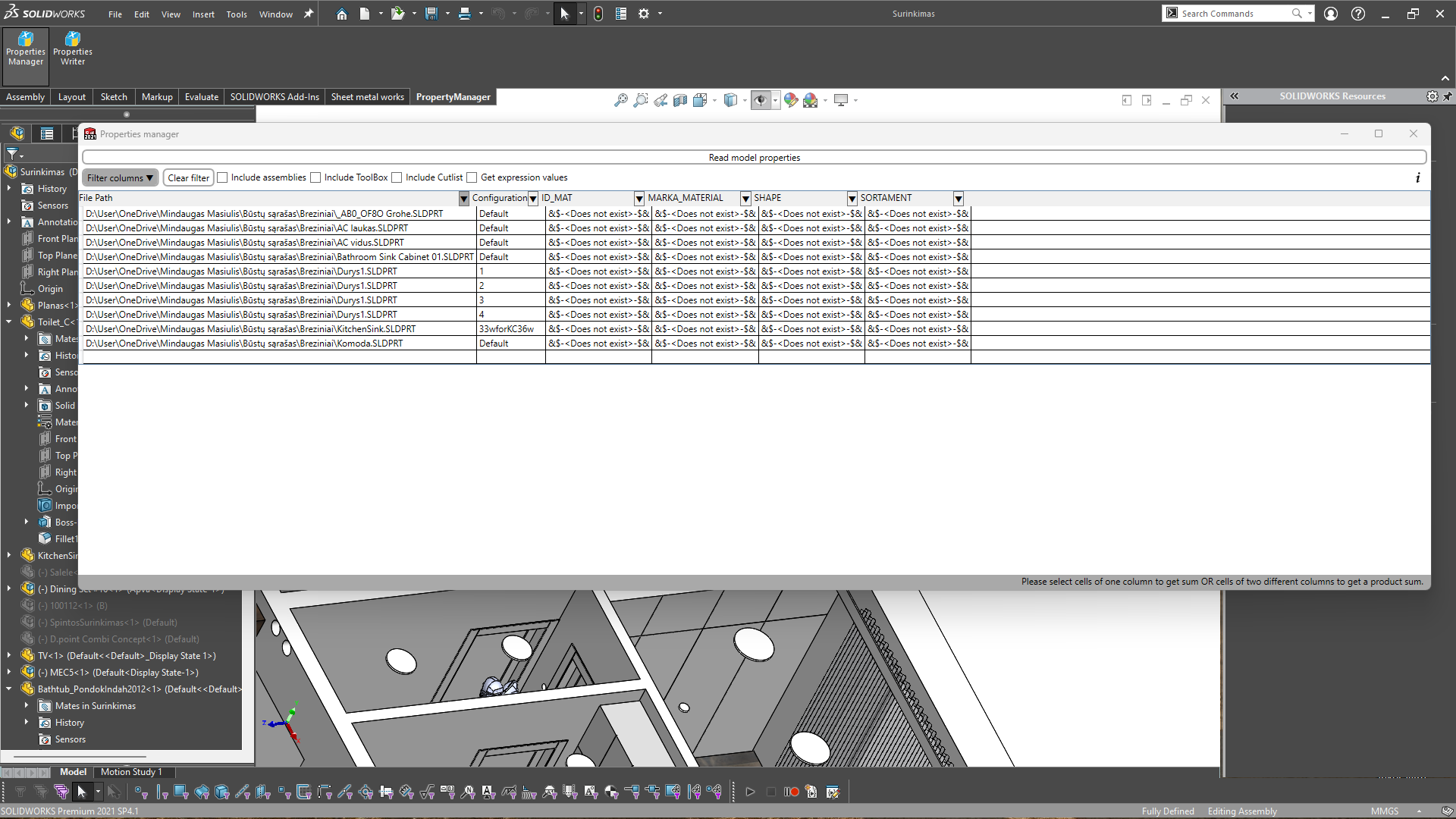Activate the Zoom to Area tool

click(x=641, y=99)
